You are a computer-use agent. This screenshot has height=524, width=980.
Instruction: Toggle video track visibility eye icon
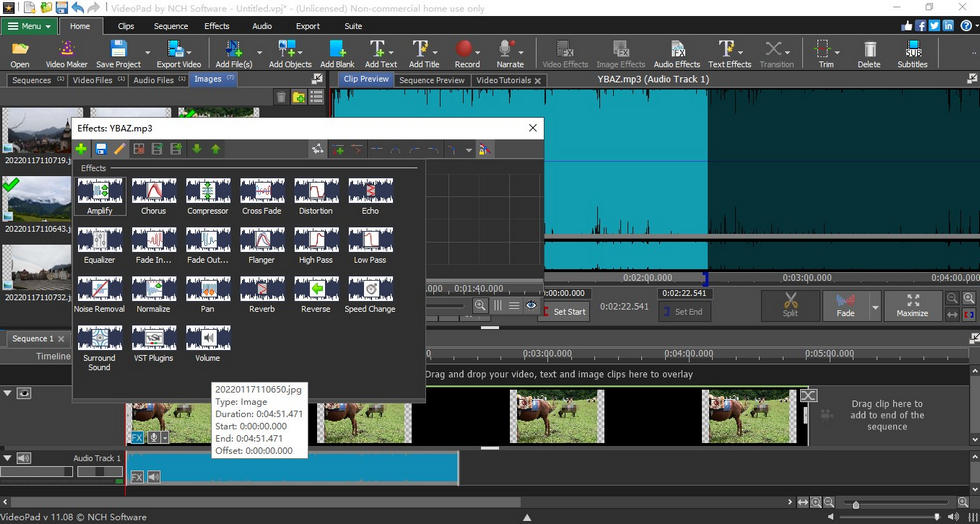(24, 393)
